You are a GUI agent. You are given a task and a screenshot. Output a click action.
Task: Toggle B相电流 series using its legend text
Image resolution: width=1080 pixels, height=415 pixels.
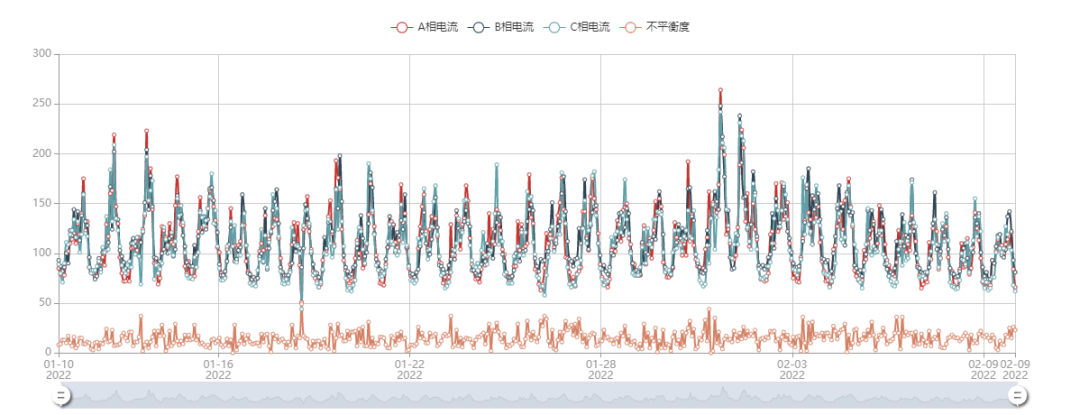pos(514,27)
